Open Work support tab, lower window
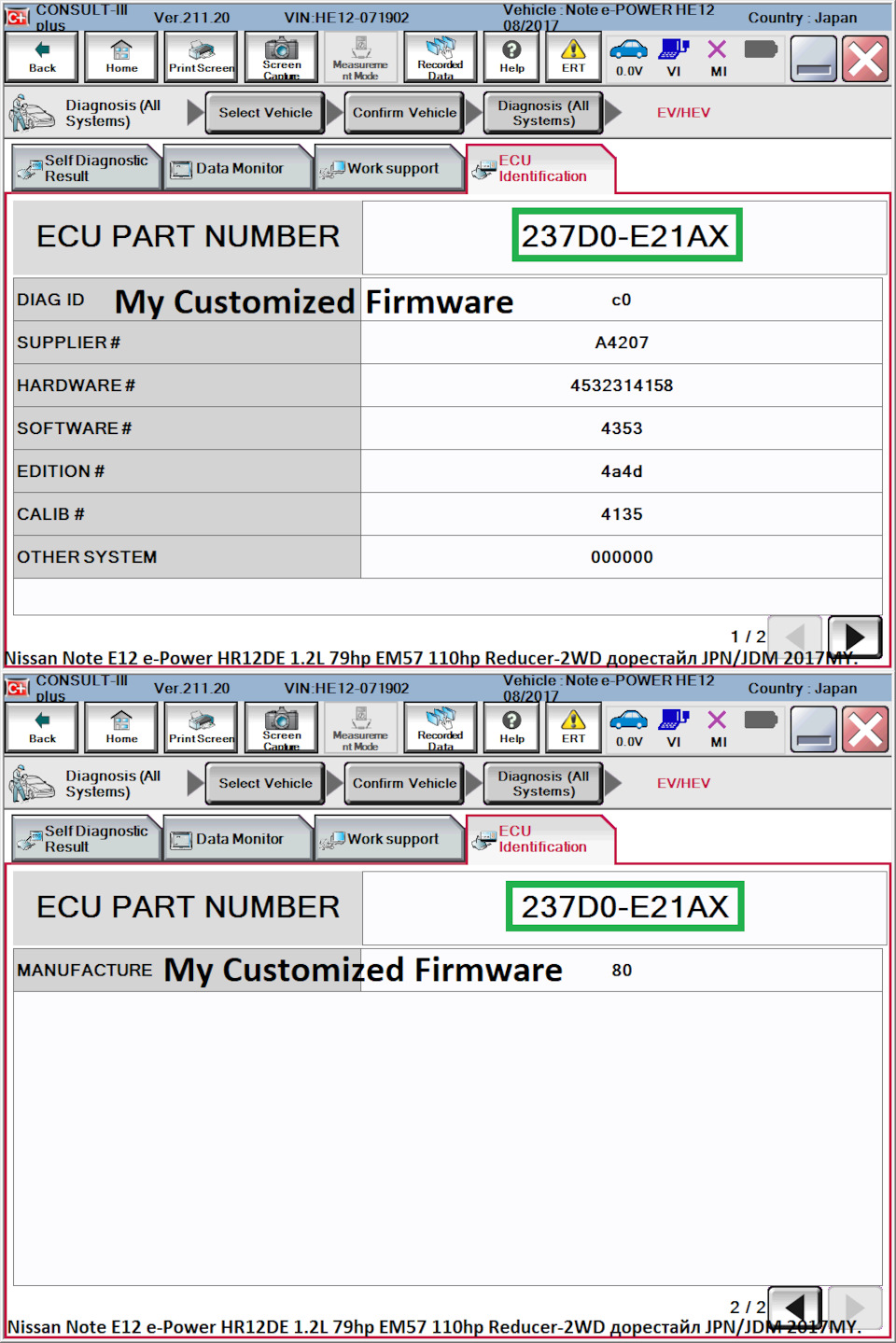 pyautogui.click(x=389, y=839)
